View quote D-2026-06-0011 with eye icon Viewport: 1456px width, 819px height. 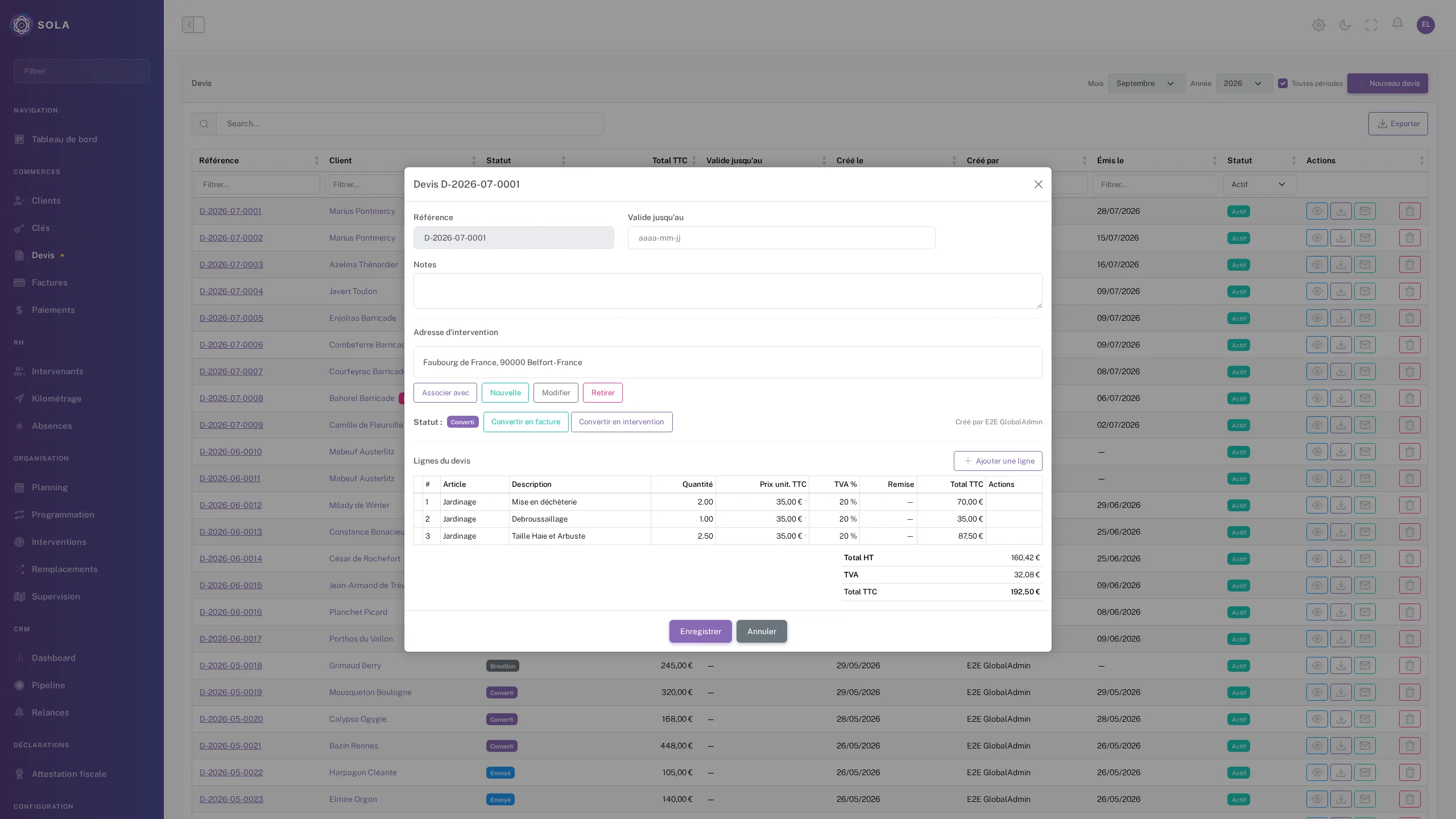click(x=1317, y=478)
